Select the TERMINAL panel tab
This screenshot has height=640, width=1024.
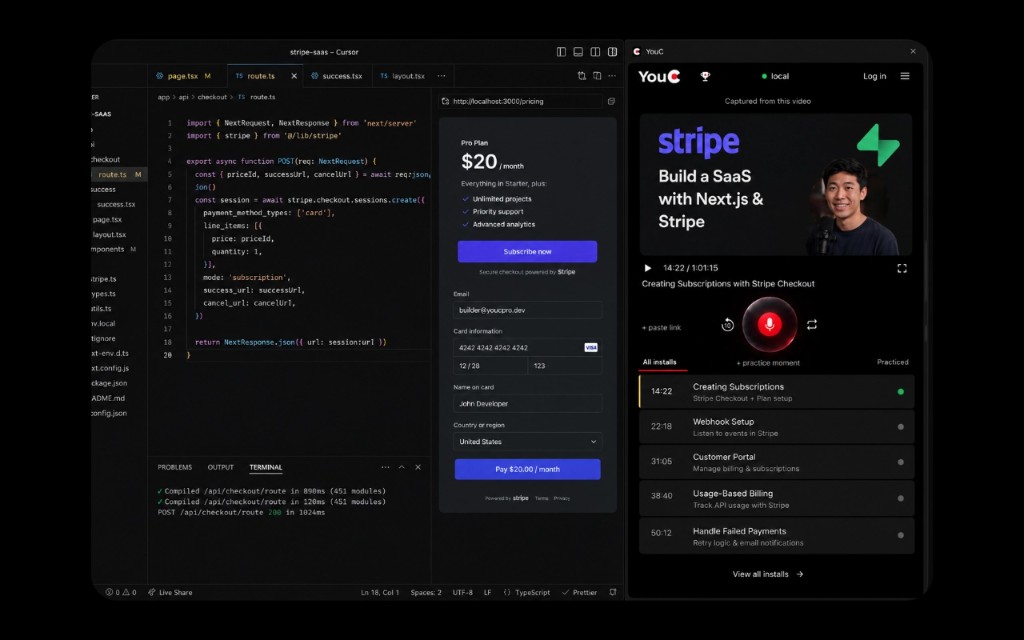pyautogui.click(x=266, y=467)
